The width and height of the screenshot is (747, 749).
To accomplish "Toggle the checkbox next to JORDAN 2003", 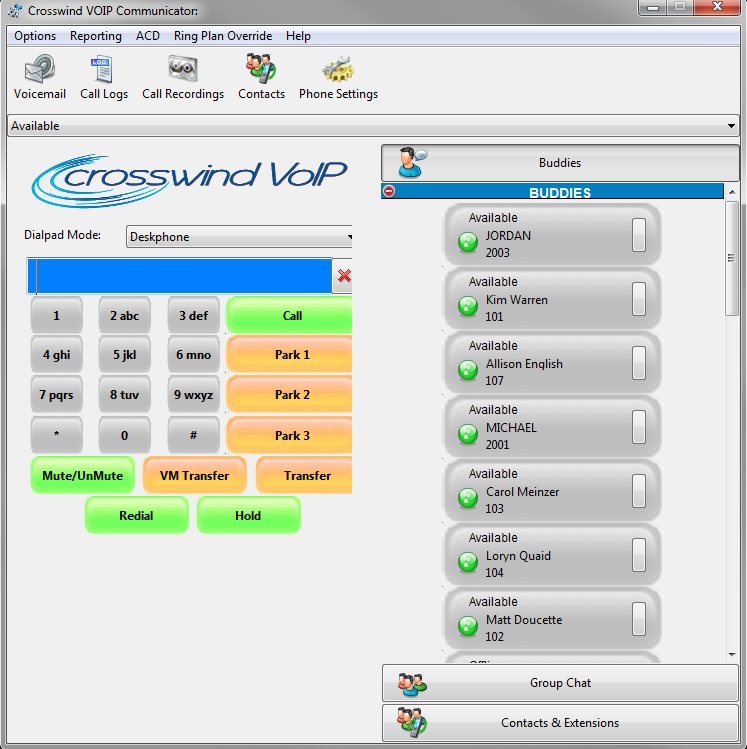I will click(639, 236).
